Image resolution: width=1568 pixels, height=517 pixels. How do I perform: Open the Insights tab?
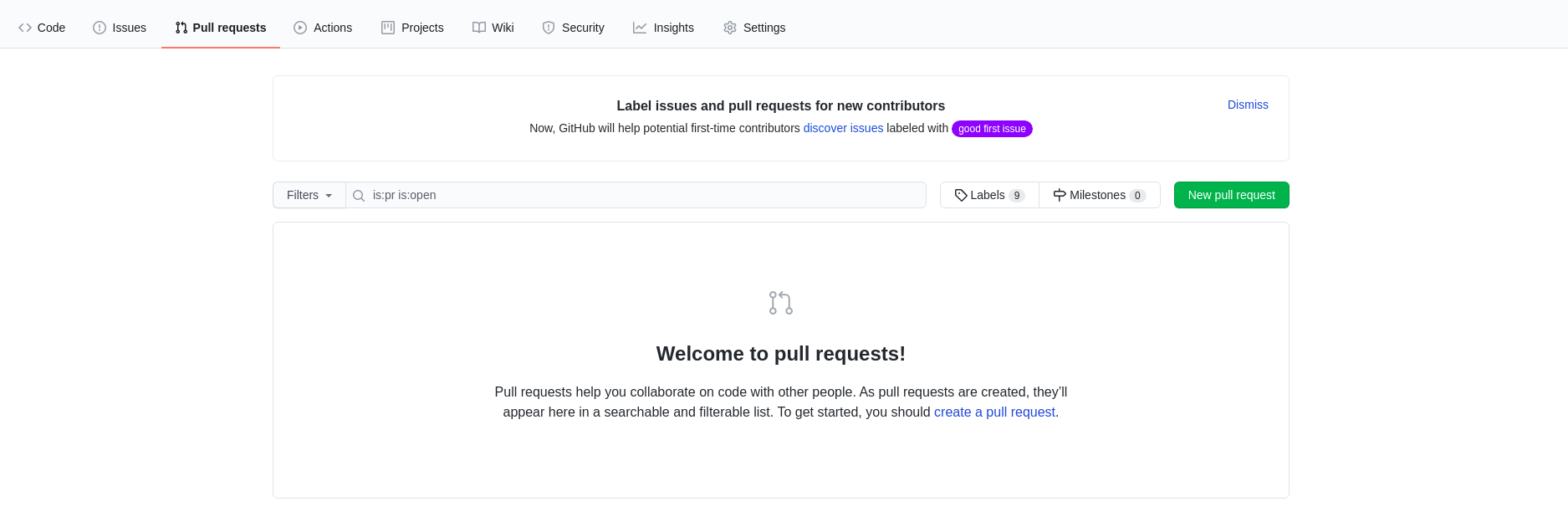point(663,28)
